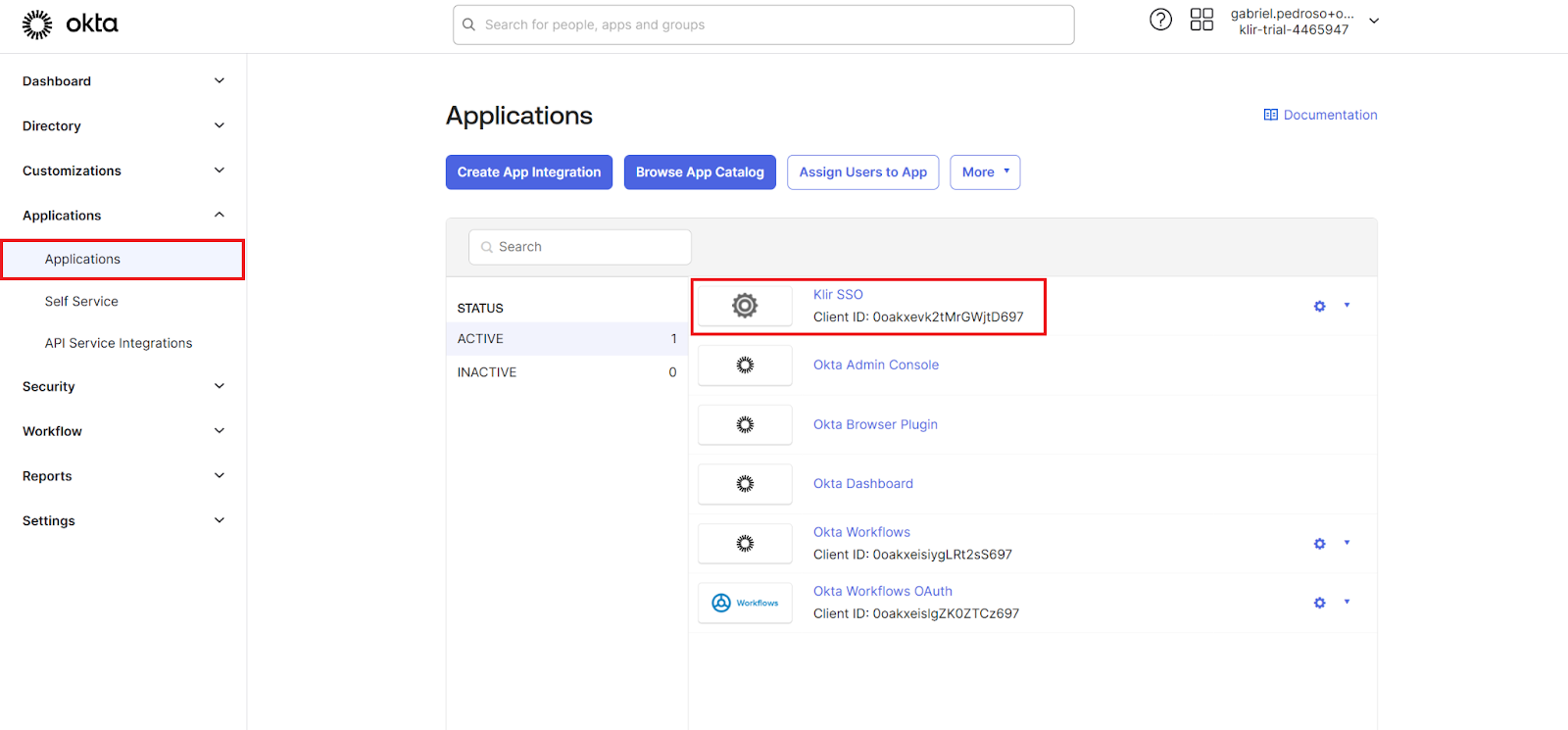Focus the applications list Search field

[580, 247]
